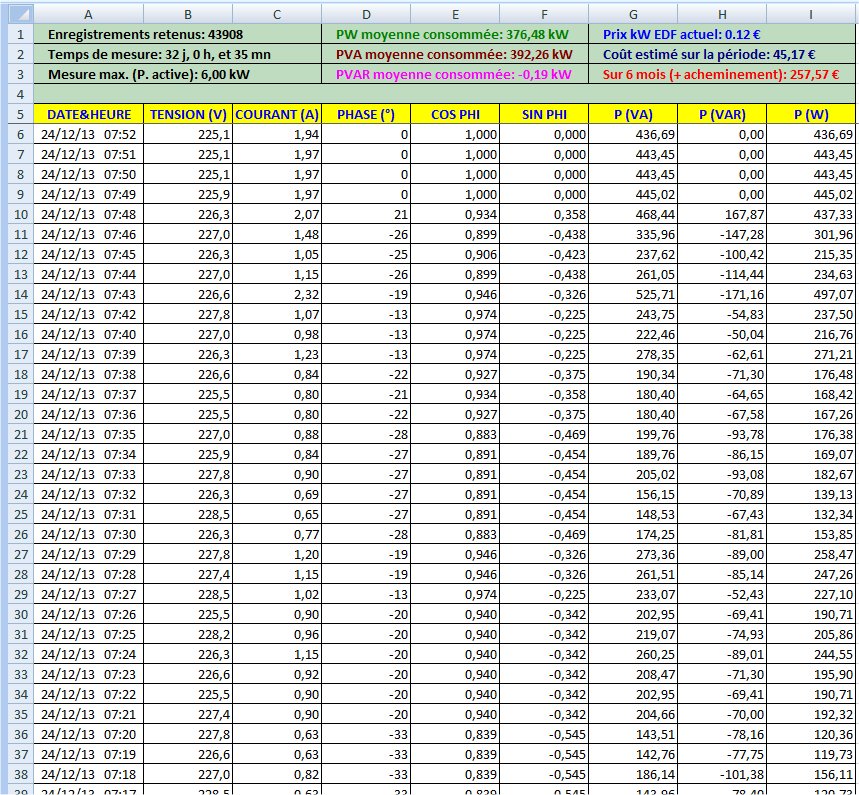This screenshot has width=859, height=795.
Task: Click cos phi value 0,934 in row 10
Action: pyautogui.click(x=455, y=214)
